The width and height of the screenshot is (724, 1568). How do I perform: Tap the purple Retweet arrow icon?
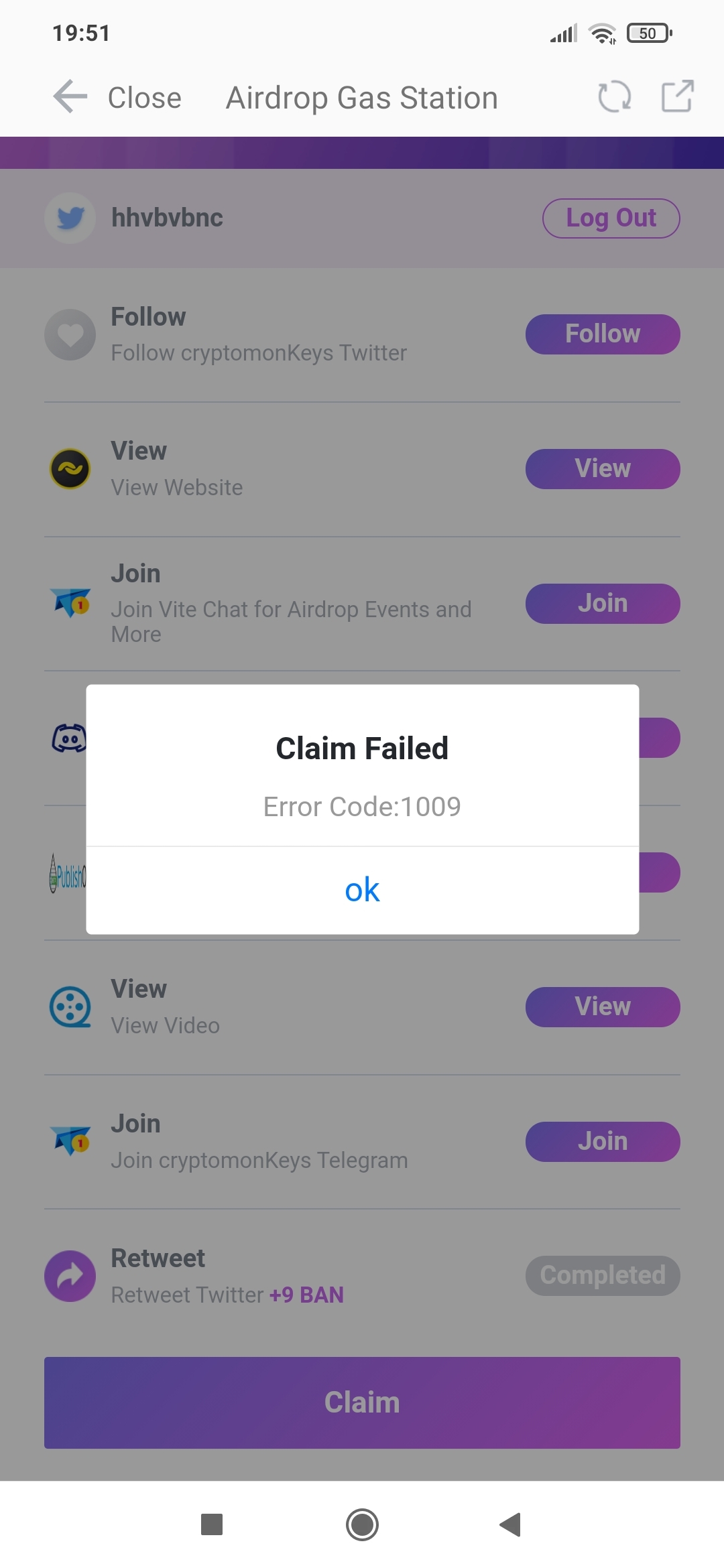(x=70, y=1276)
